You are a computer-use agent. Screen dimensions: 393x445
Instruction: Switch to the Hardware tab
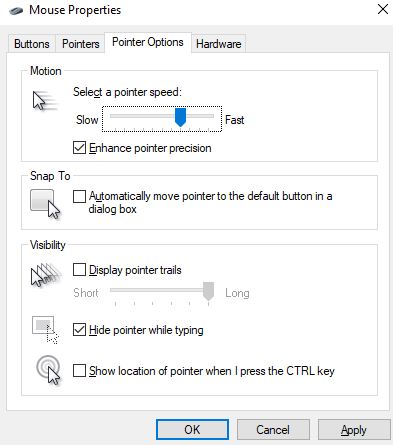(x=219, y=44)
